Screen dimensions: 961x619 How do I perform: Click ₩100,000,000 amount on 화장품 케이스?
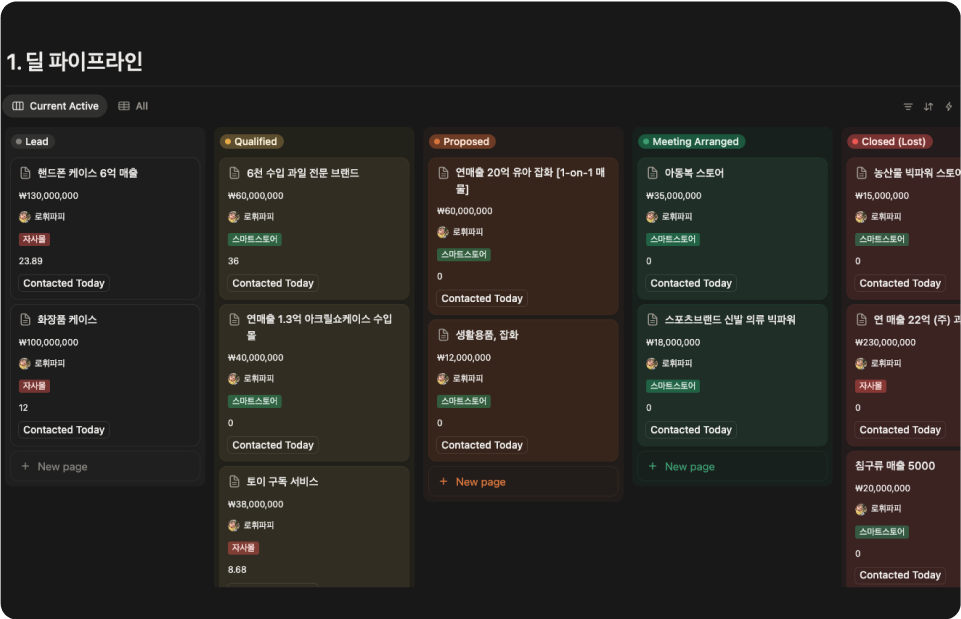click(48, 343)
